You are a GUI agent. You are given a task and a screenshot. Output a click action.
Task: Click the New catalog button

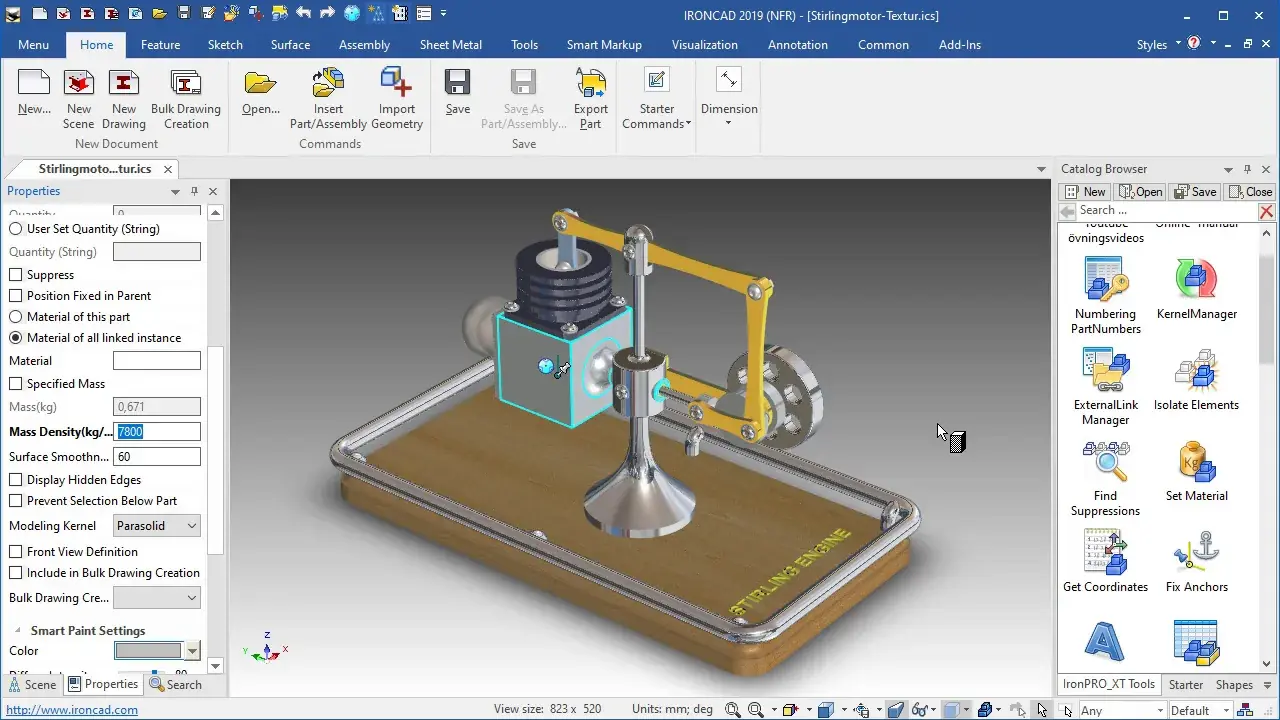click(1086, 192)
